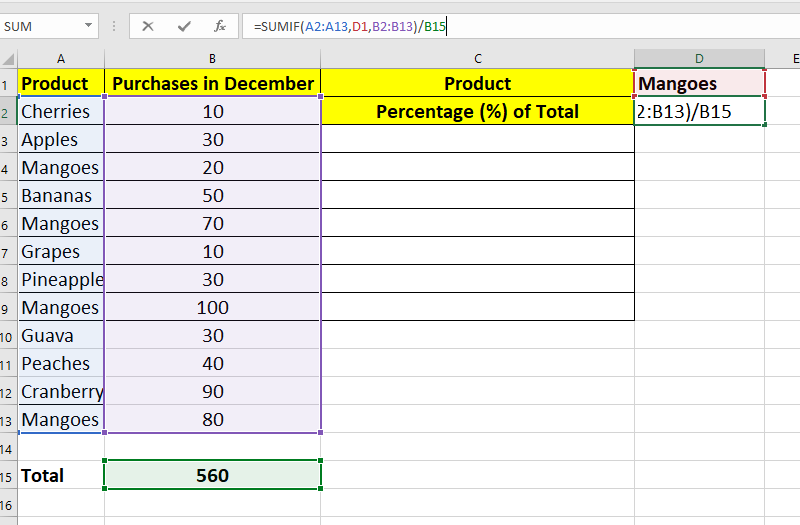The height and width of the screenshot is (525, 800).
Task: Click the Mangoes cell in column D
Action: [x=699, y=84]
